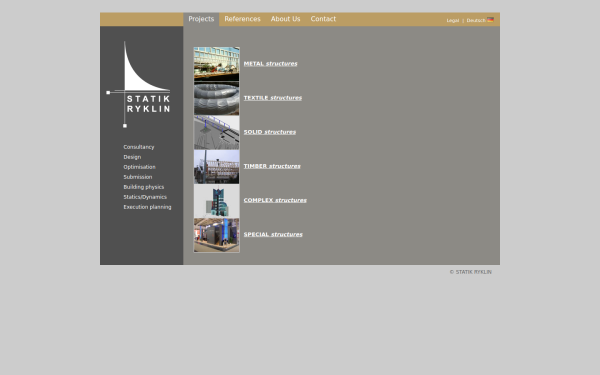Open the TIMBER structures thumbnail image
The image size is (600, 375).
pyautogui.click(x=217, y=166)
